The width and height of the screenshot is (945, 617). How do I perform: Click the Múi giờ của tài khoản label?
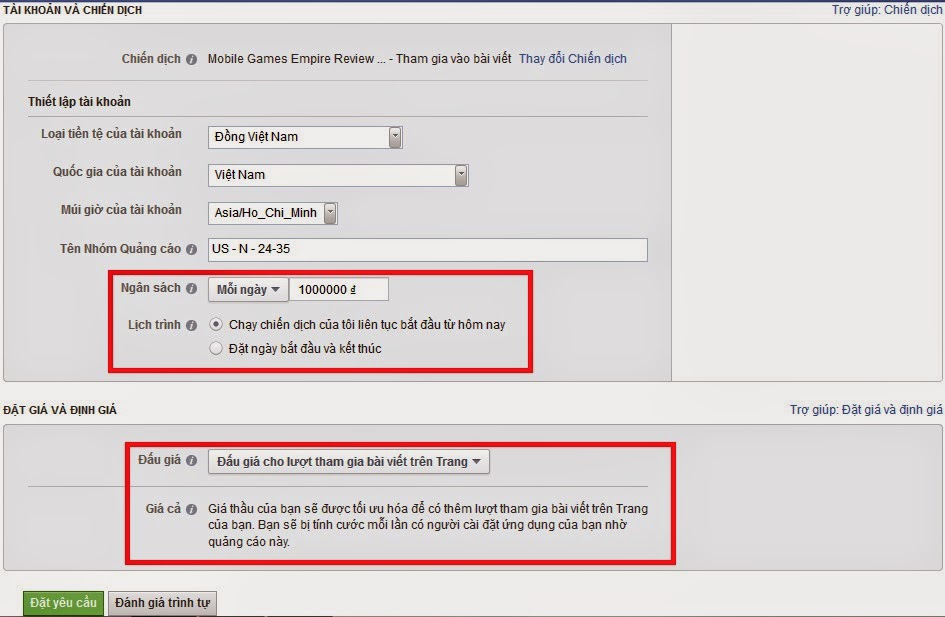click(x=121, y=210)
